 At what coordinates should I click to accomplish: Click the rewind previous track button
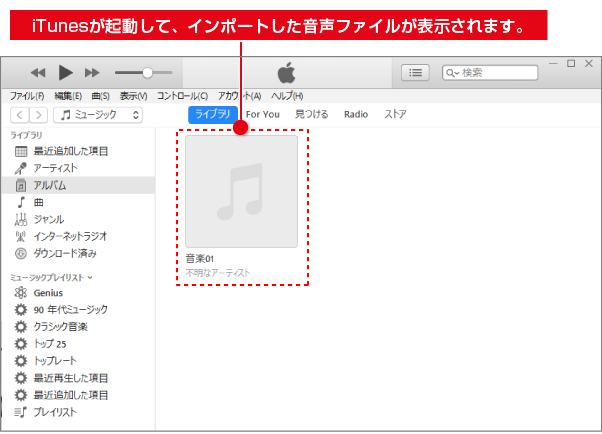coord(38,73)
